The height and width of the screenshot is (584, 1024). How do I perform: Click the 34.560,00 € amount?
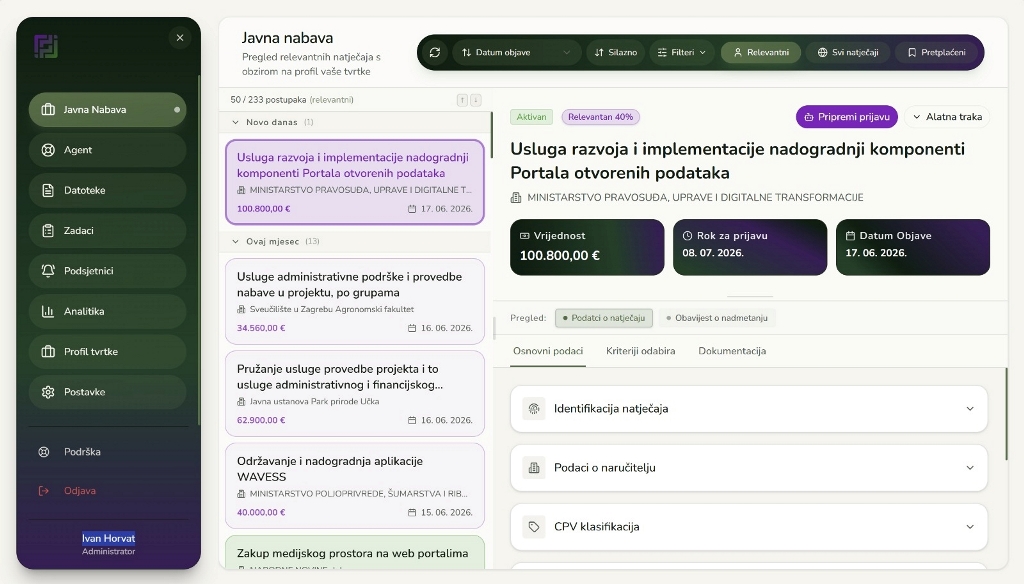(x=261, y=328)
